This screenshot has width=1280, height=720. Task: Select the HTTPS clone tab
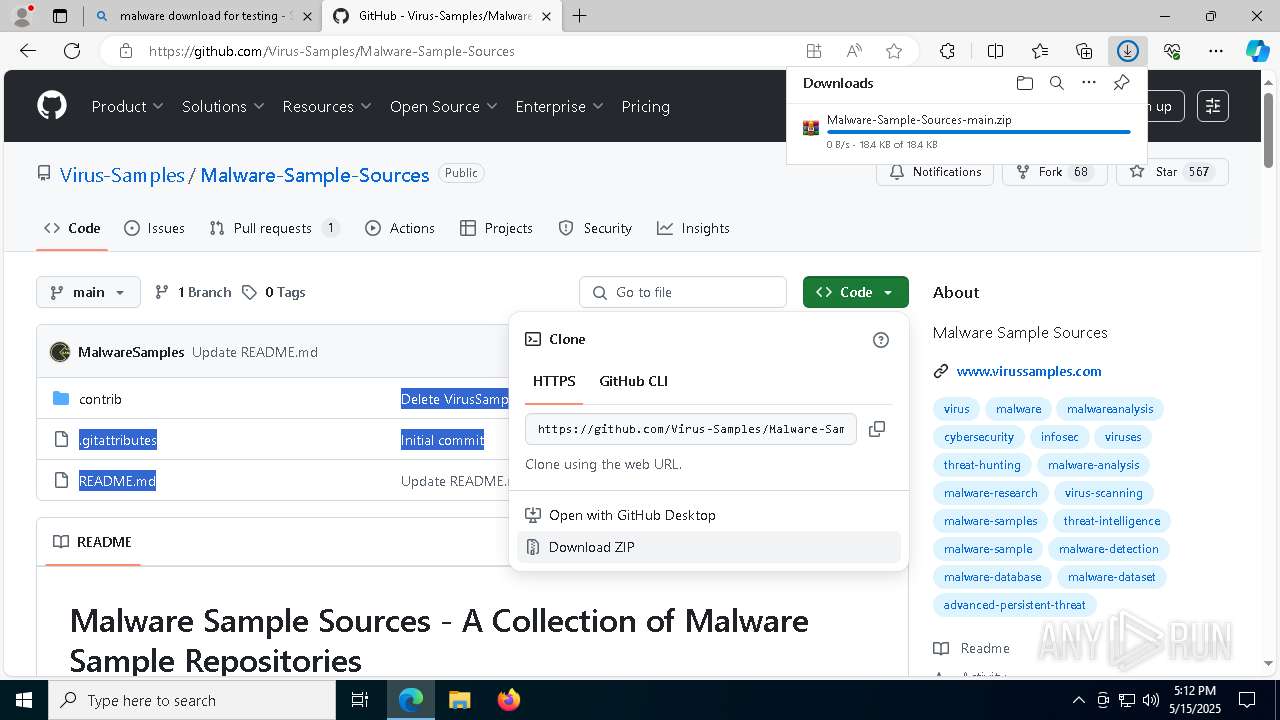coord(554,381)
